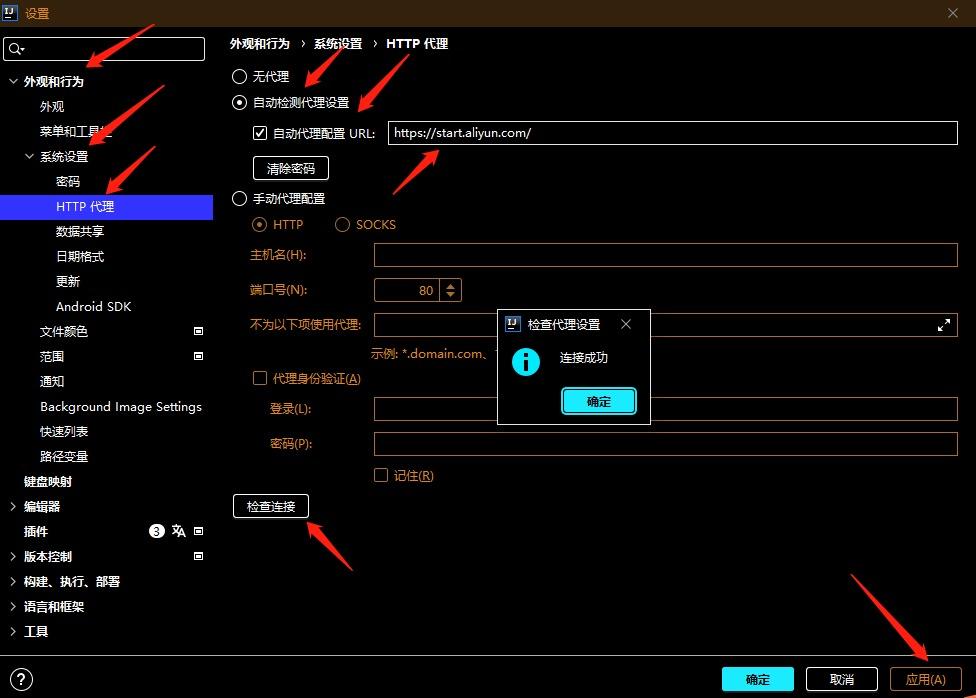Click the panel icon next to 范围
Viewport: 976px width, 698px height.
click(197, 356)
